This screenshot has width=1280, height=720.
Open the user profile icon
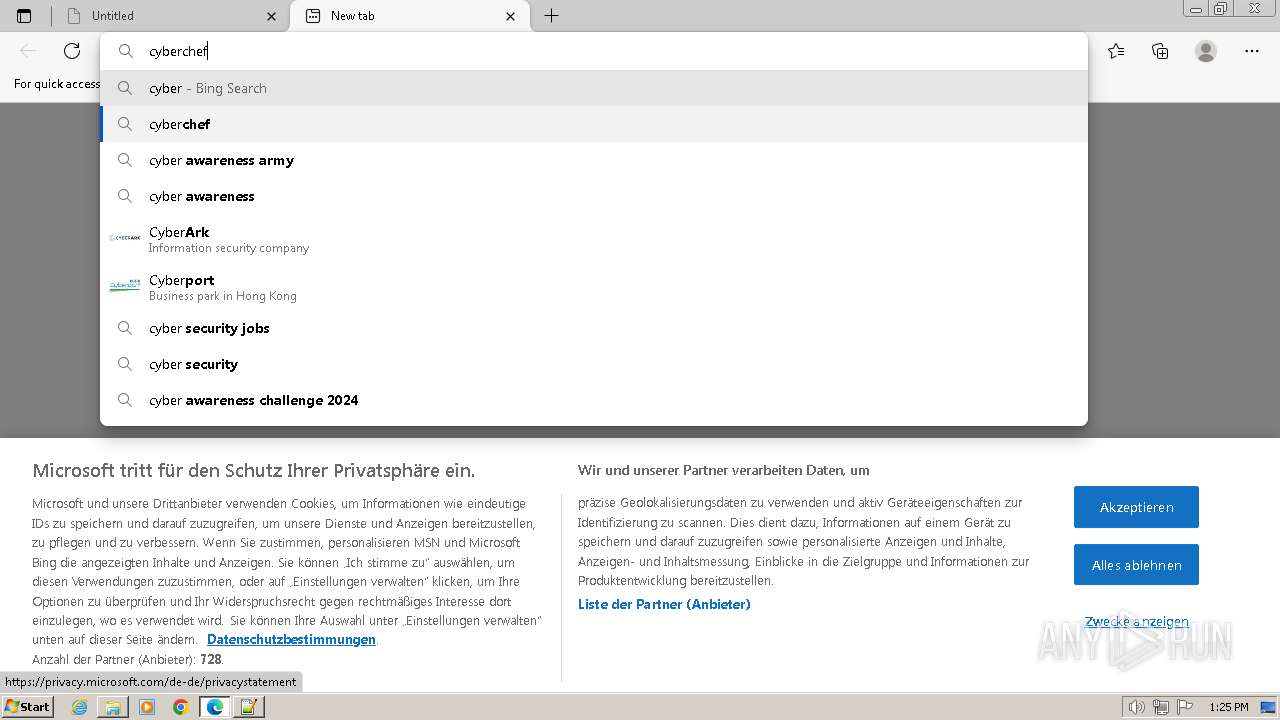coord(1206,51)
